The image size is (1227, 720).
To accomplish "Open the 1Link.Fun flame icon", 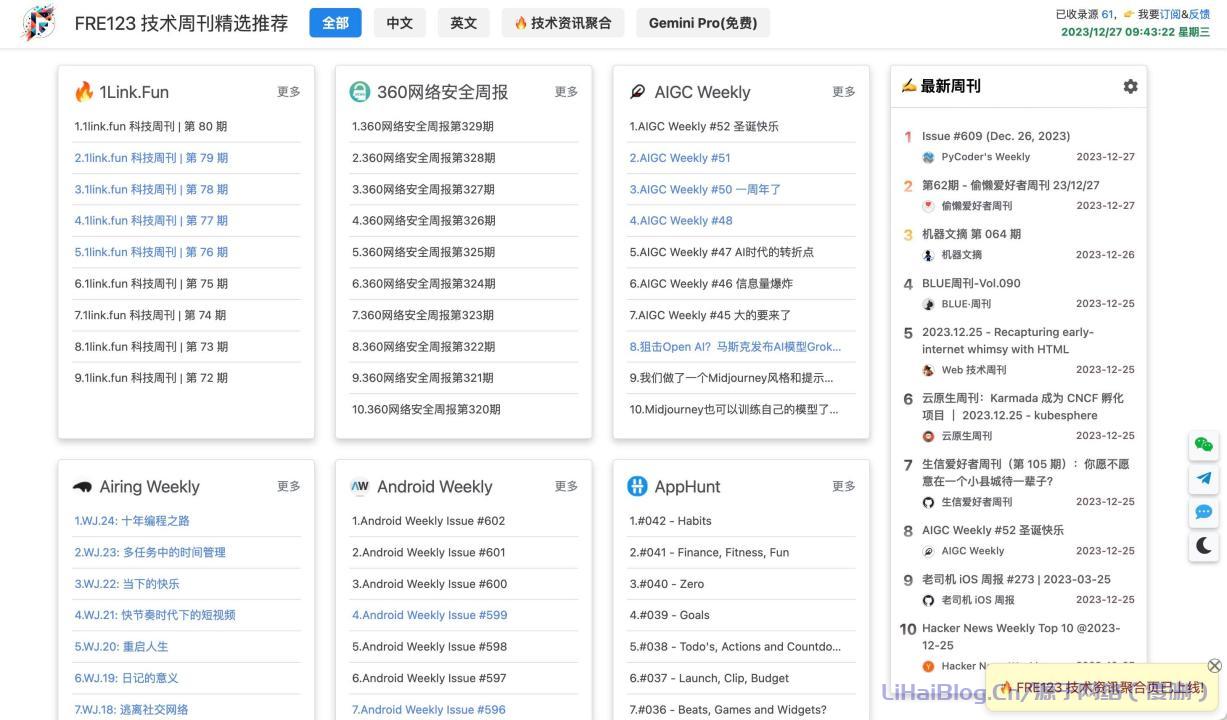I will pos(84,92).
